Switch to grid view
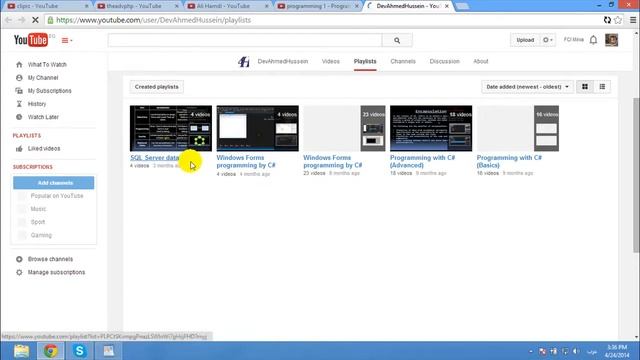 (585, 87)
